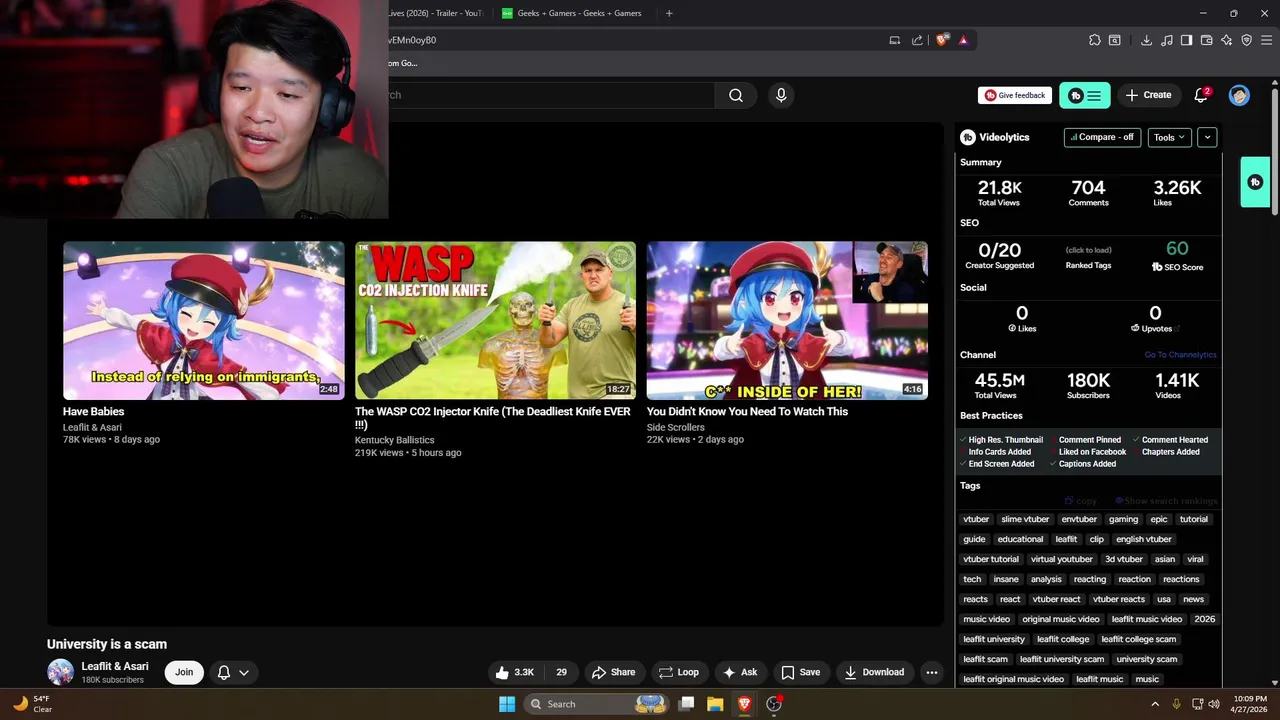Open the Side Scrollers channel link
1280x720 pixels.
675,427
